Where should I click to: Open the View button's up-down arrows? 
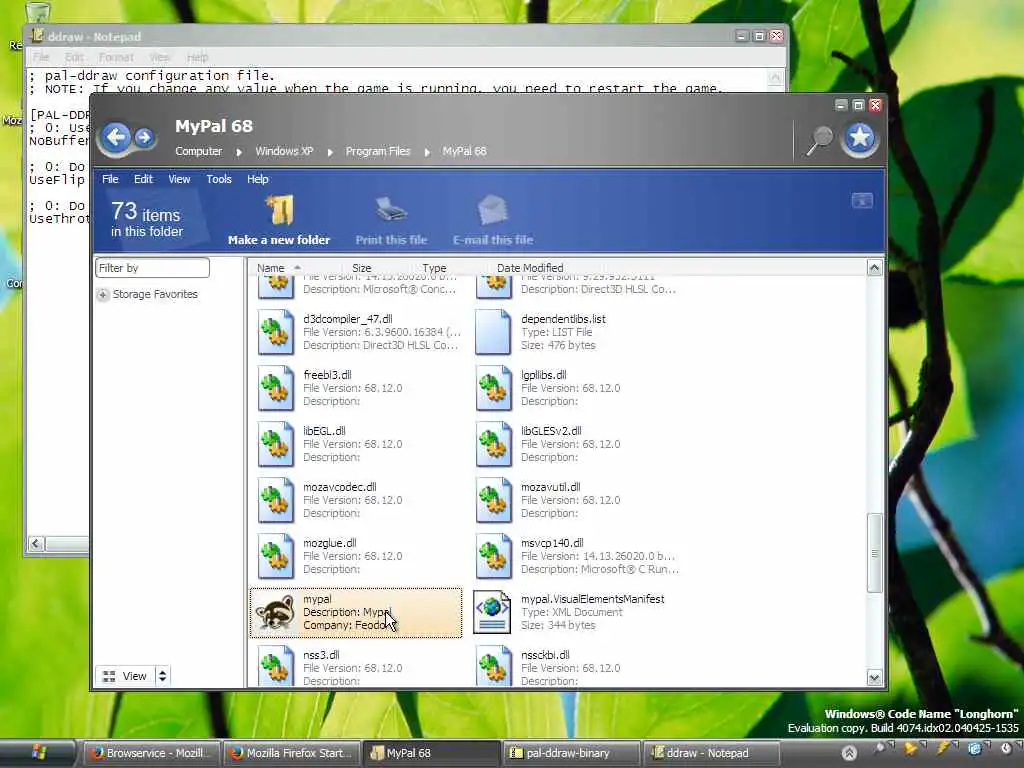pos(163,676)
